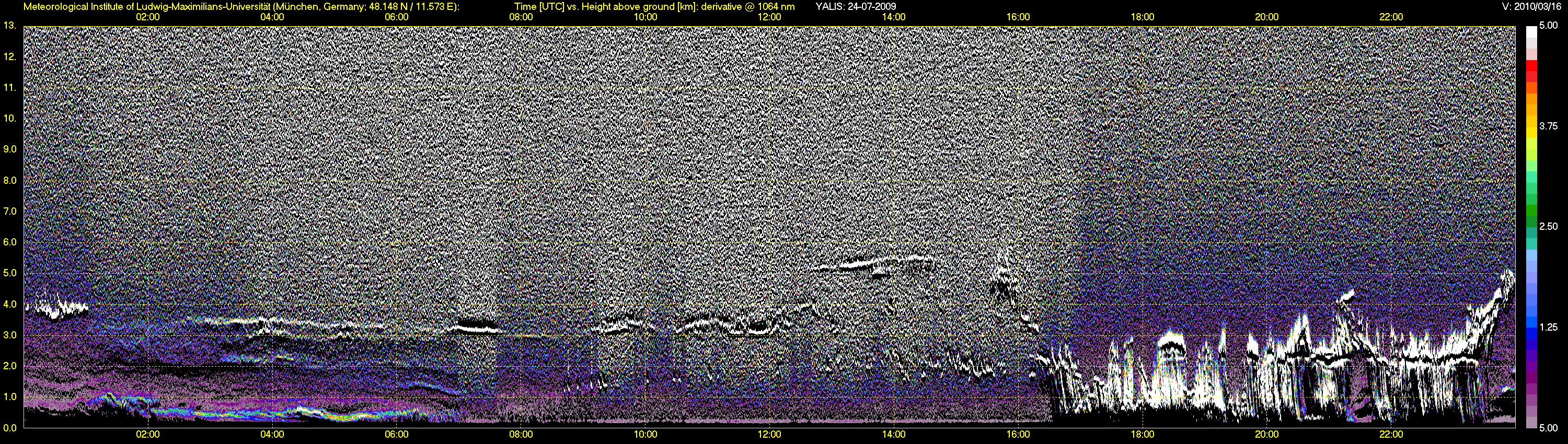The image size is (1568, 444).
Task: Click the "22:00" label on the top time axis
Action: 1391,17
